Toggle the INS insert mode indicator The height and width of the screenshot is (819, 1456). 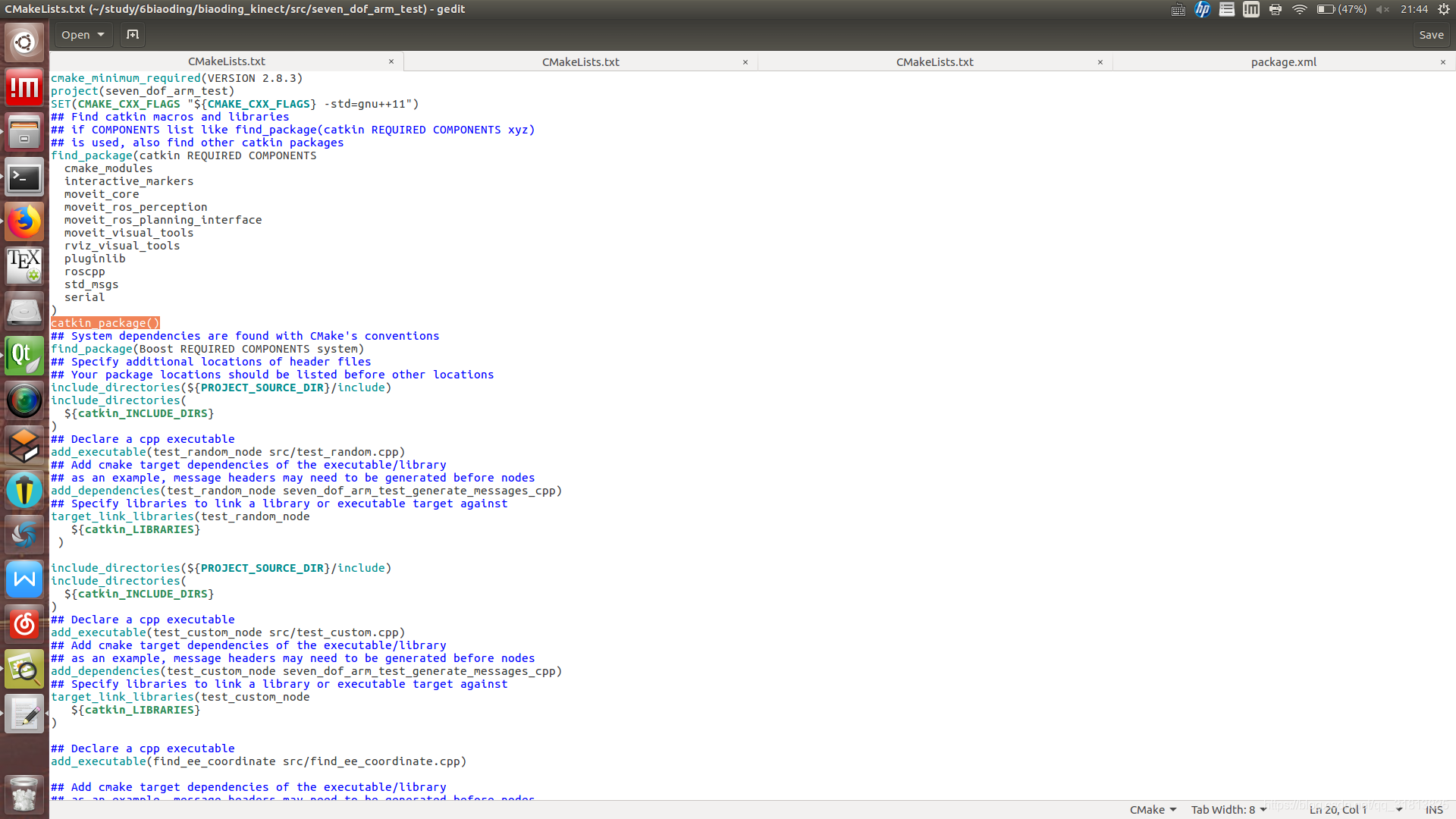tap(1433, 810)
